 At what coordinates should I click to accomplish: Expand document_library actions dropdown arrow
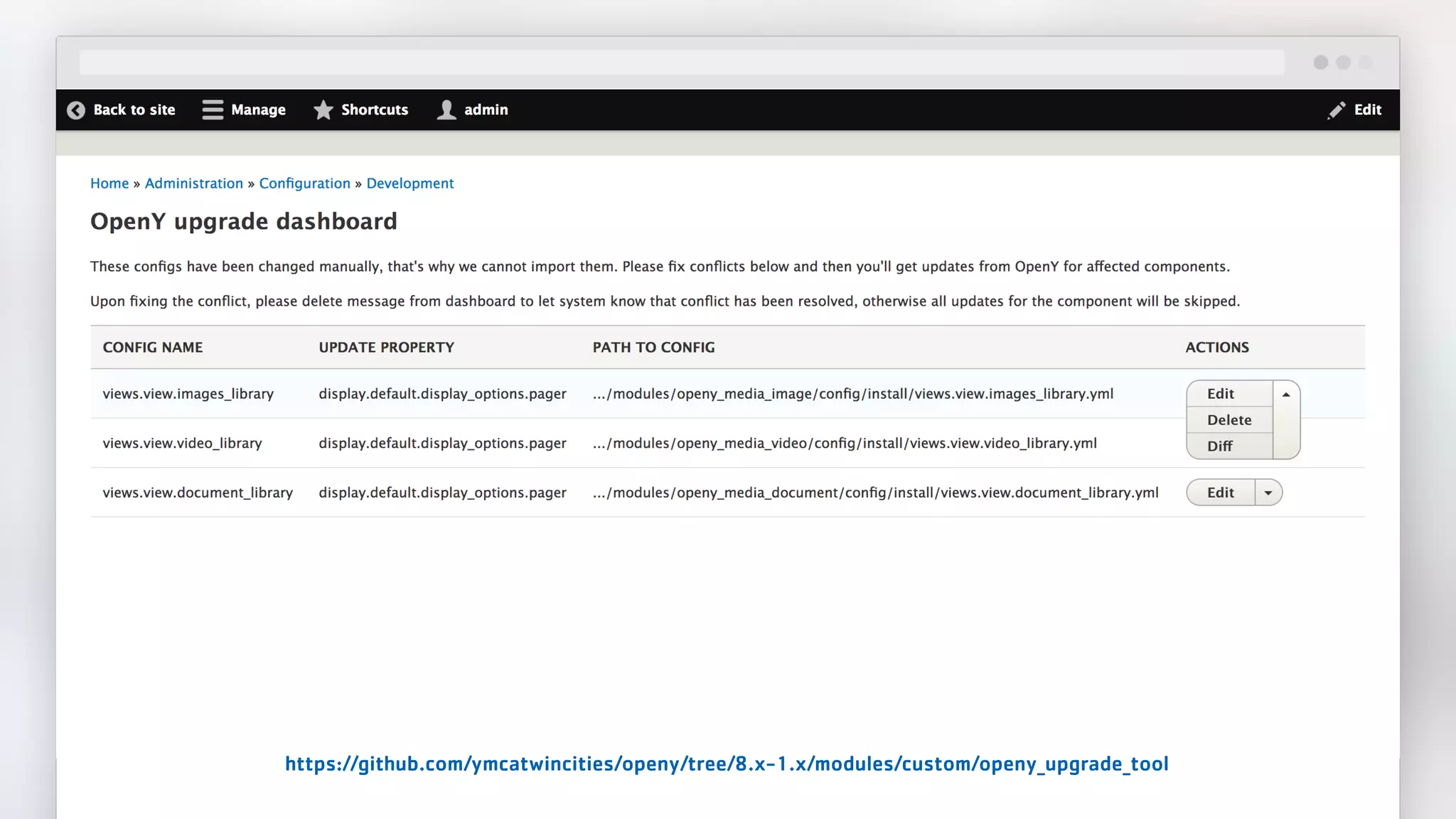pyautogui.click(x=1268, y=493)
